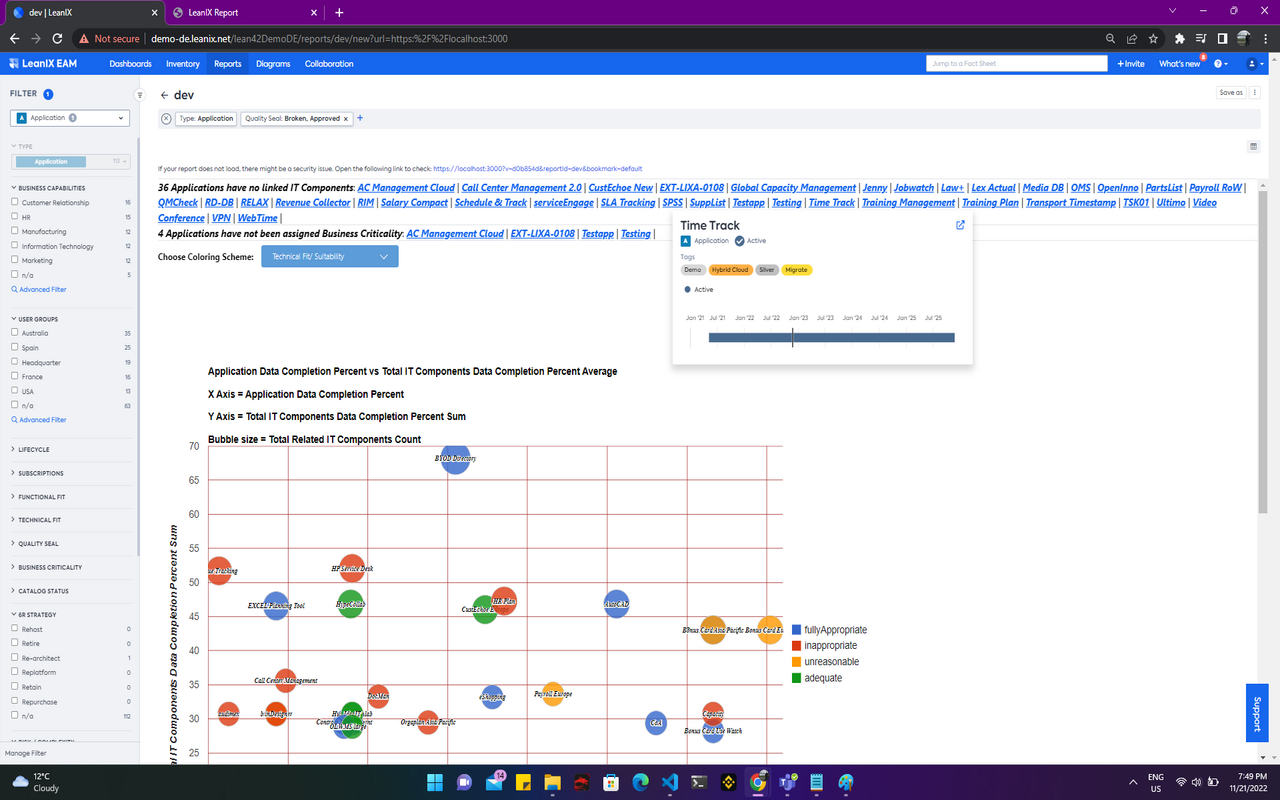Click Advanced Filter under Business Capabilities

(x=39, y=289)
